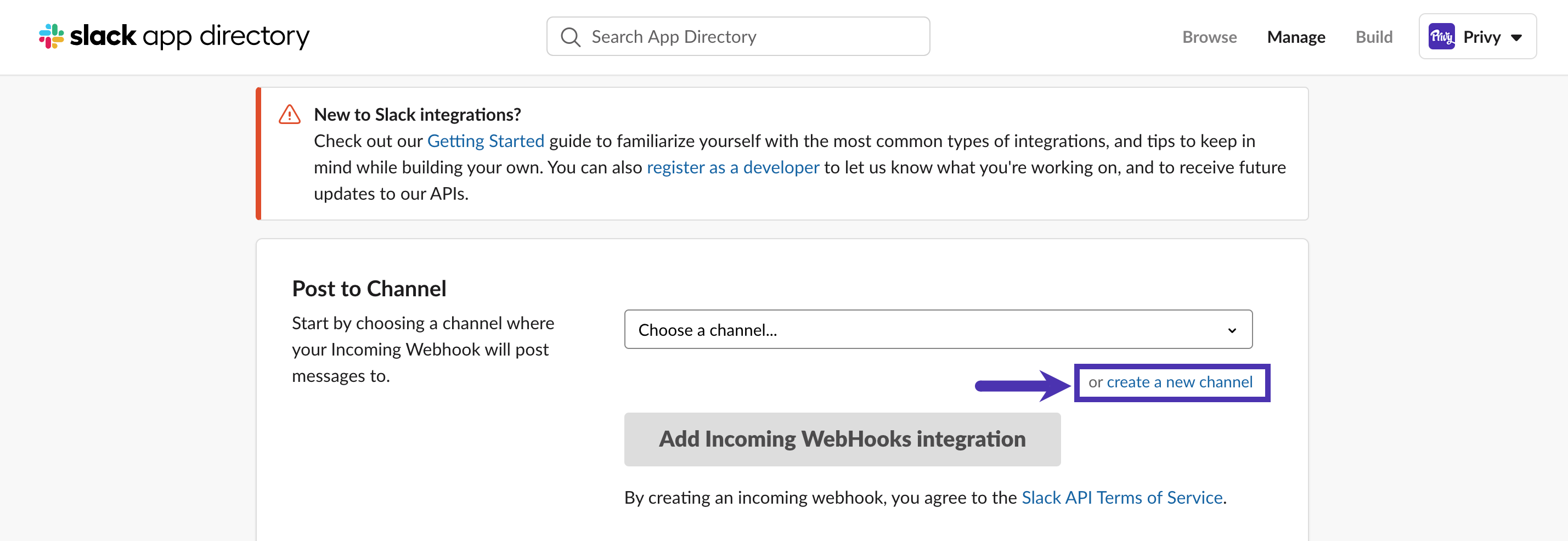Click the Post to Channel heading

[x=369, y=289]
